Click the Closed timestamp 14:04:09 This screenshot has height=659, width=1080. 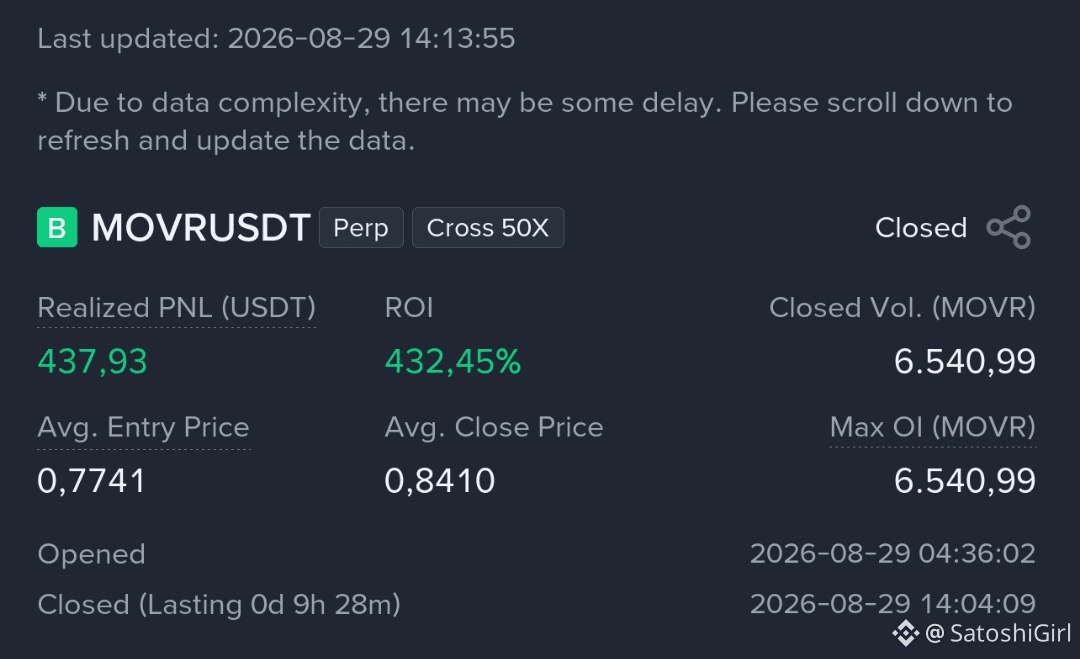tap(893, 604)
